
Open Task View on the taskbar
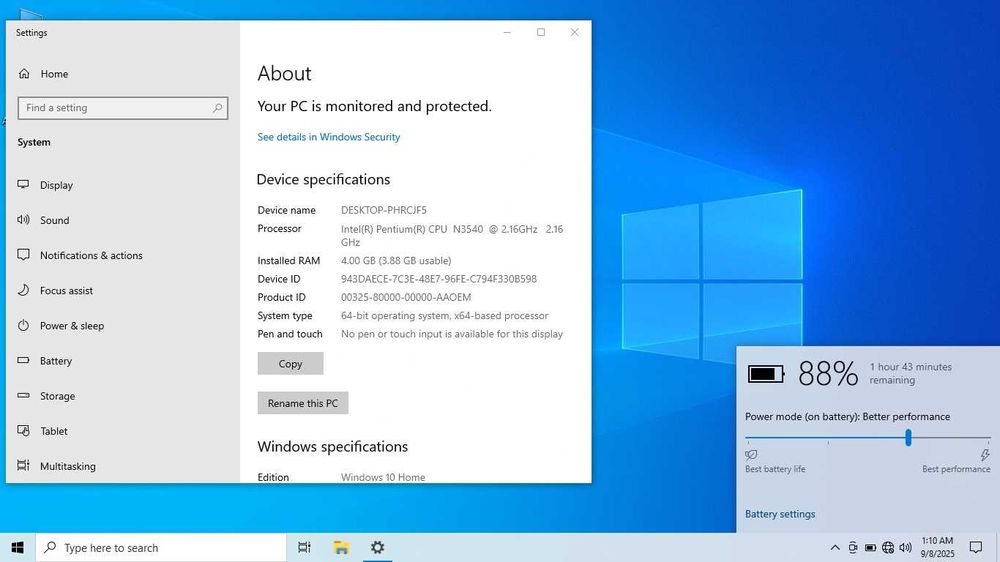pyautogui.click(x=304, y=547)
